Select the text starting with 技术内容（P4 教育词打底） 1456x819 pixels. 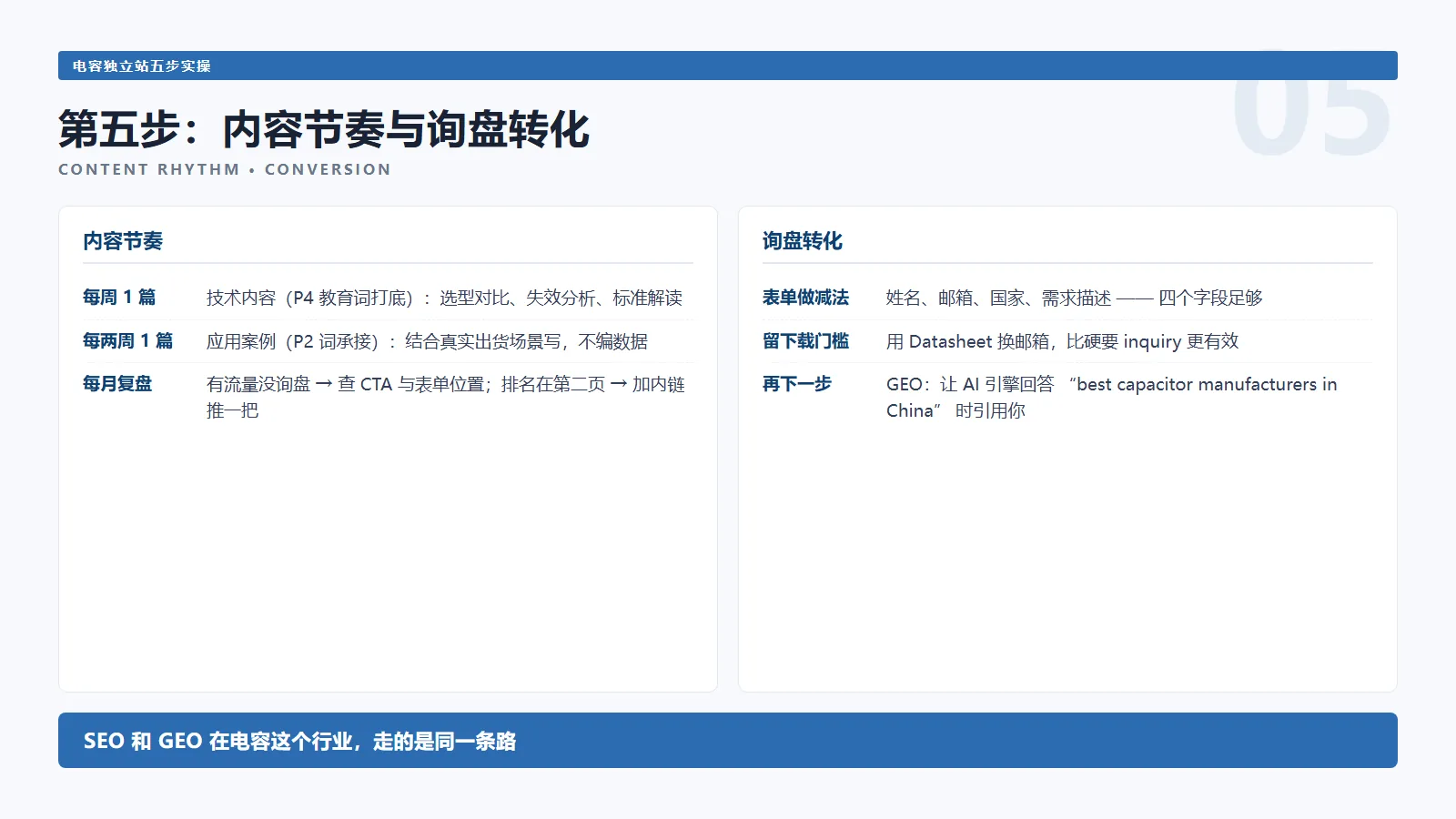(444, 298)
